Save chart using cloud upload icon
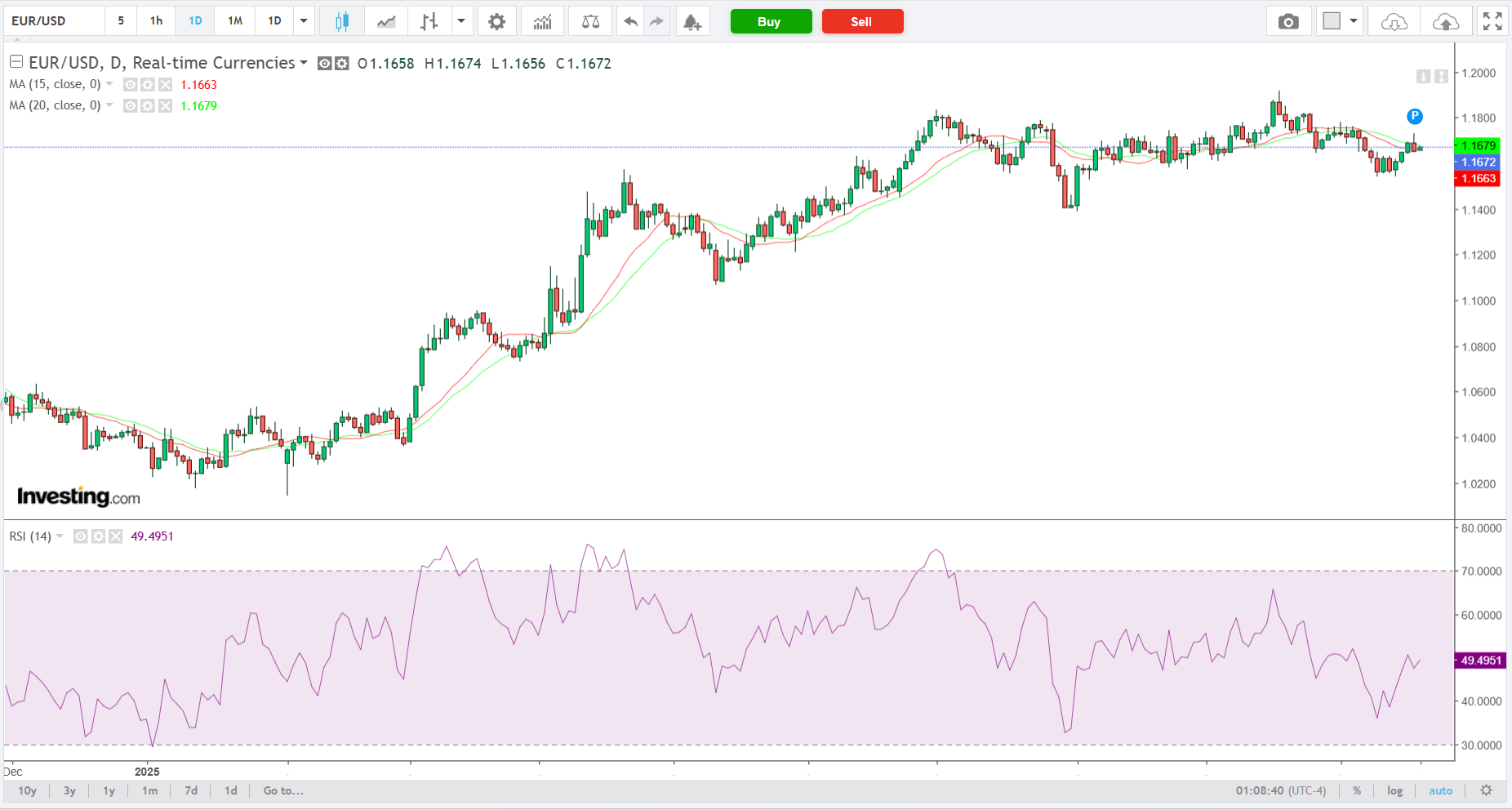 pyautogui.click(x=1445, y=21)
